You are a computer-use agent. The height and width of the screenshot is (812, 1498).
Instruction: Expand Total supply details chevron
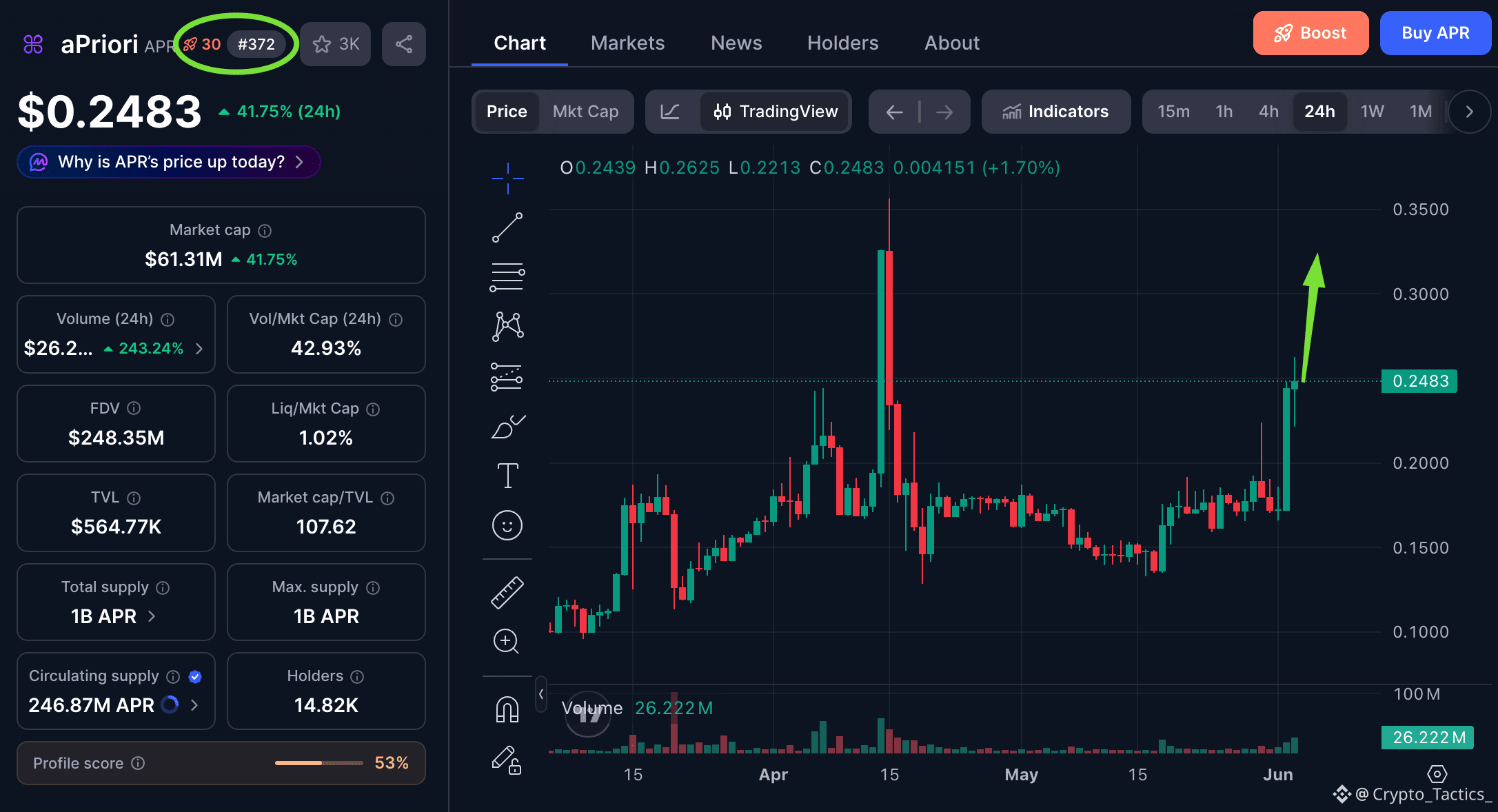pyautogui.click(x=152, y=616)
